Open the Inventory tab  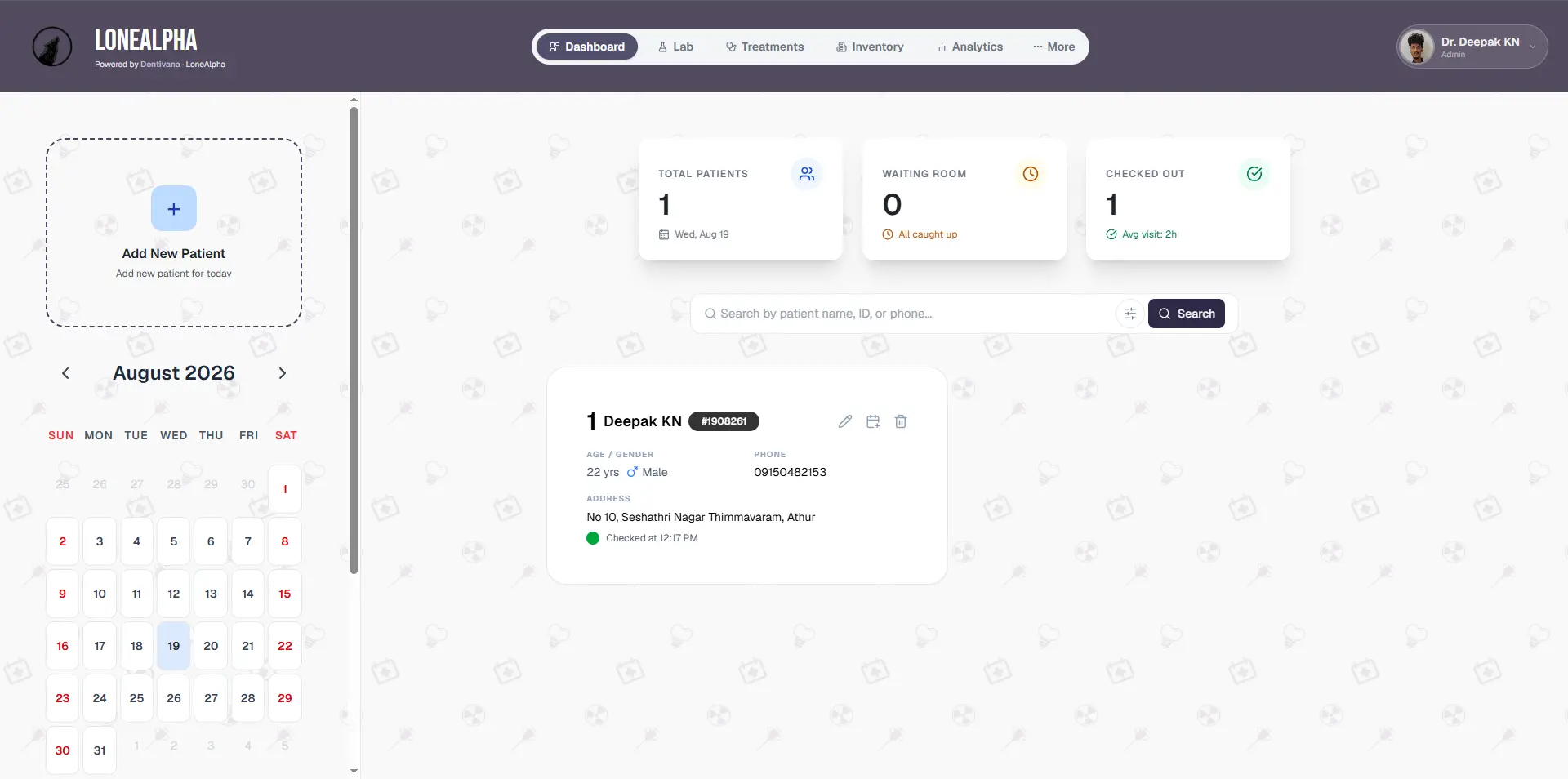[870, 47]
